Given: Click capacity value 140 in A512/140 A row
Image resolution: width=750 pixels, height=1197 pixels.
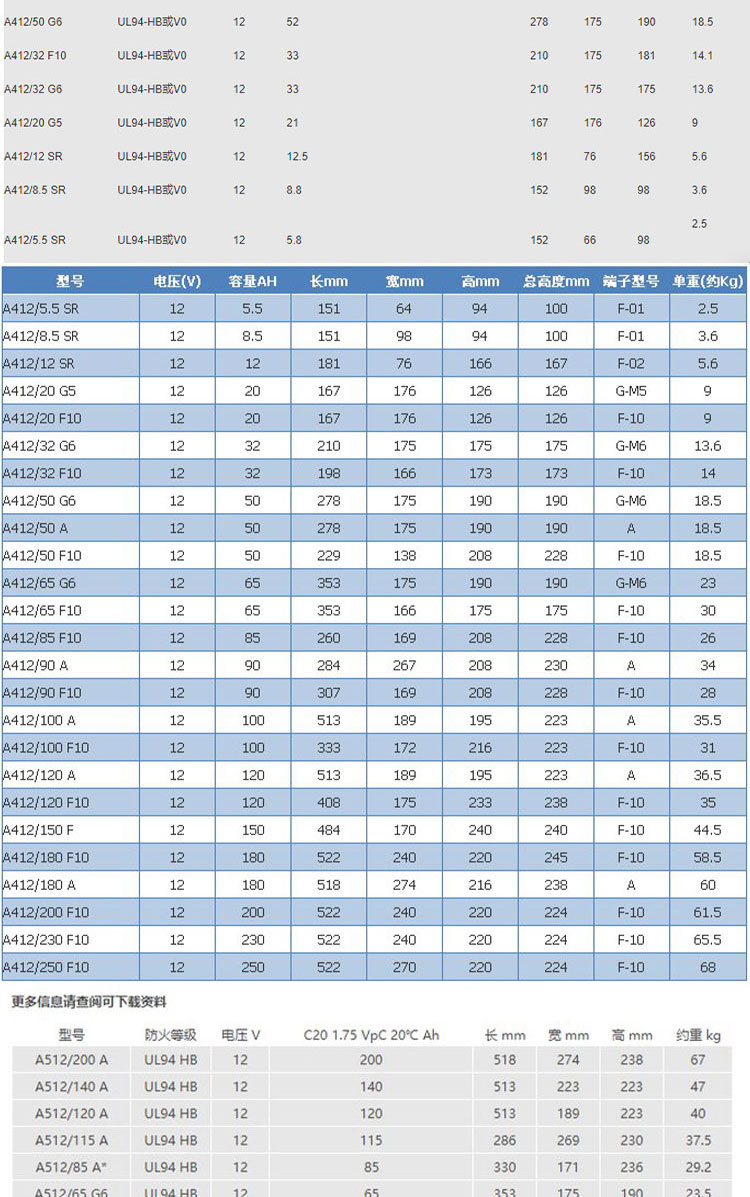Looking at the screenshot, I should [371, 1086].
